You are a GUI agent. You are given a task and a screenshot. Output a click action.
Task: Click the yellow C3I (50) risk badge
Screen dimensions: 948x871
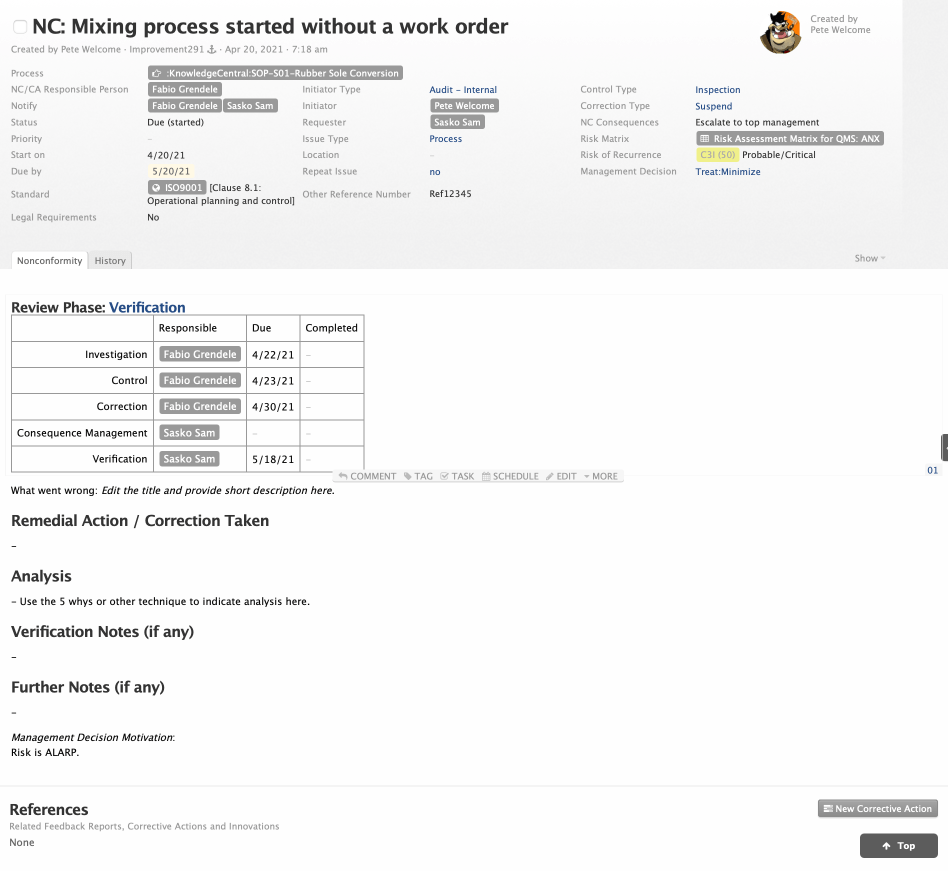click(717, 155)
